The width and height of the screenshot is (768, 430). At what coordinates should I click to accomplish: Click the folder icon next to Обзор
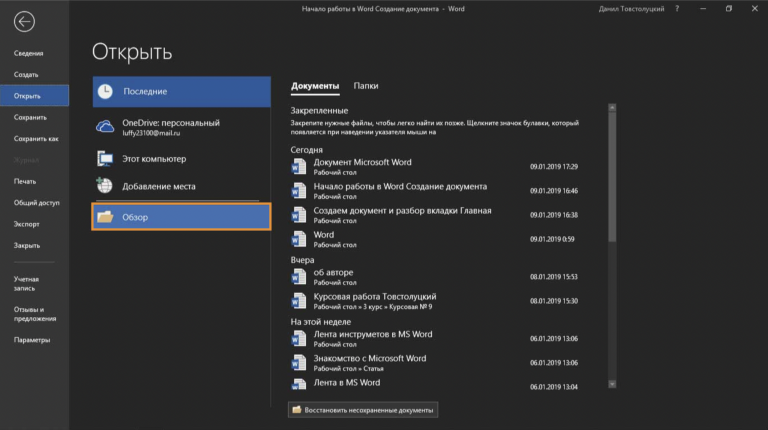105,216
